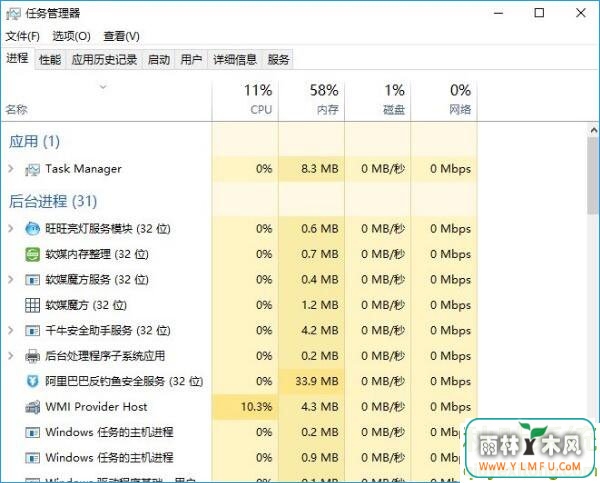Viewport: 600px width, 483px height.
Task: Select the WMI Provider Host row
Action: pyautogui.click(x=240, y=407)
